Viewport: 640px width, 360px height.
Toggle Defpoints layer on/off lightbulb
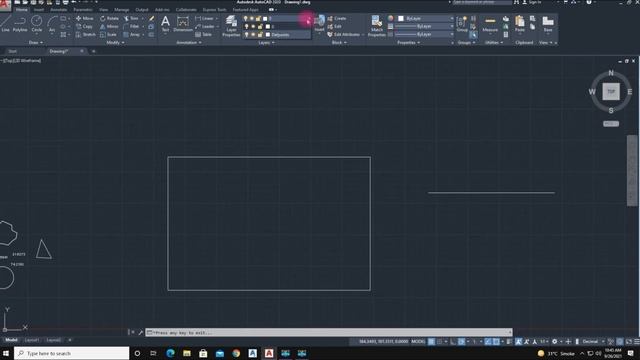246,35
